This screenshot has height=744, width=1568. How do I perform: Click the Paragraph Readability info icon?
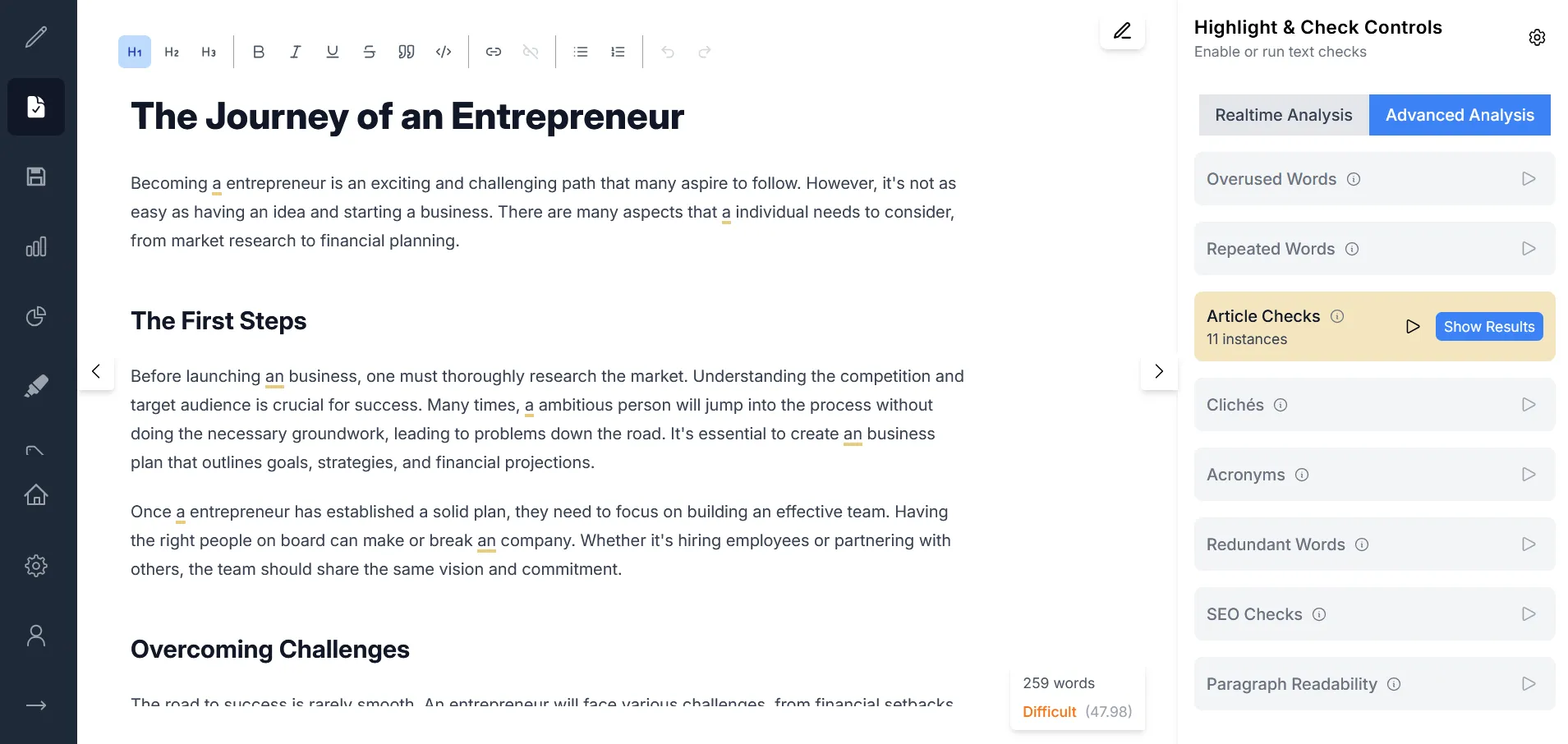(1394, 683)
